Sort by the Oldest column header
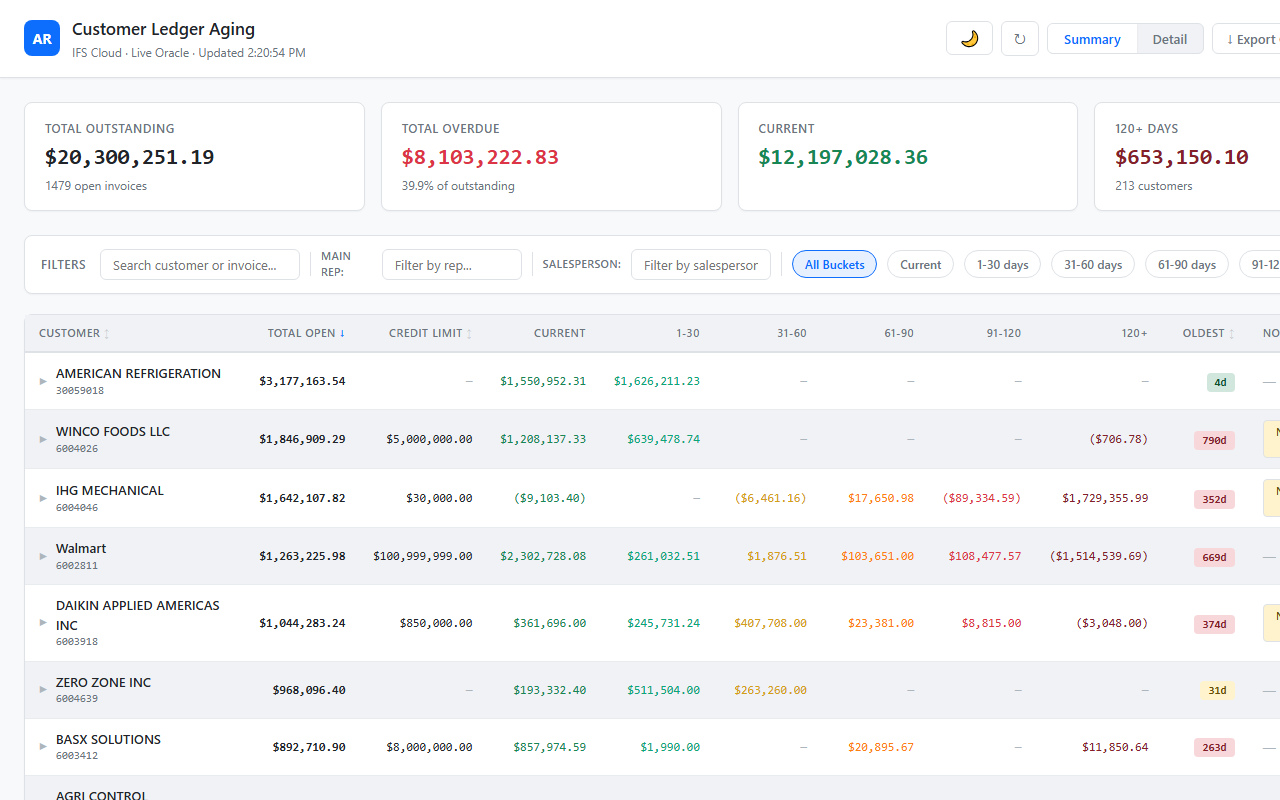The height and width of the screenshot is (800, 1280). click(1209, 333)
